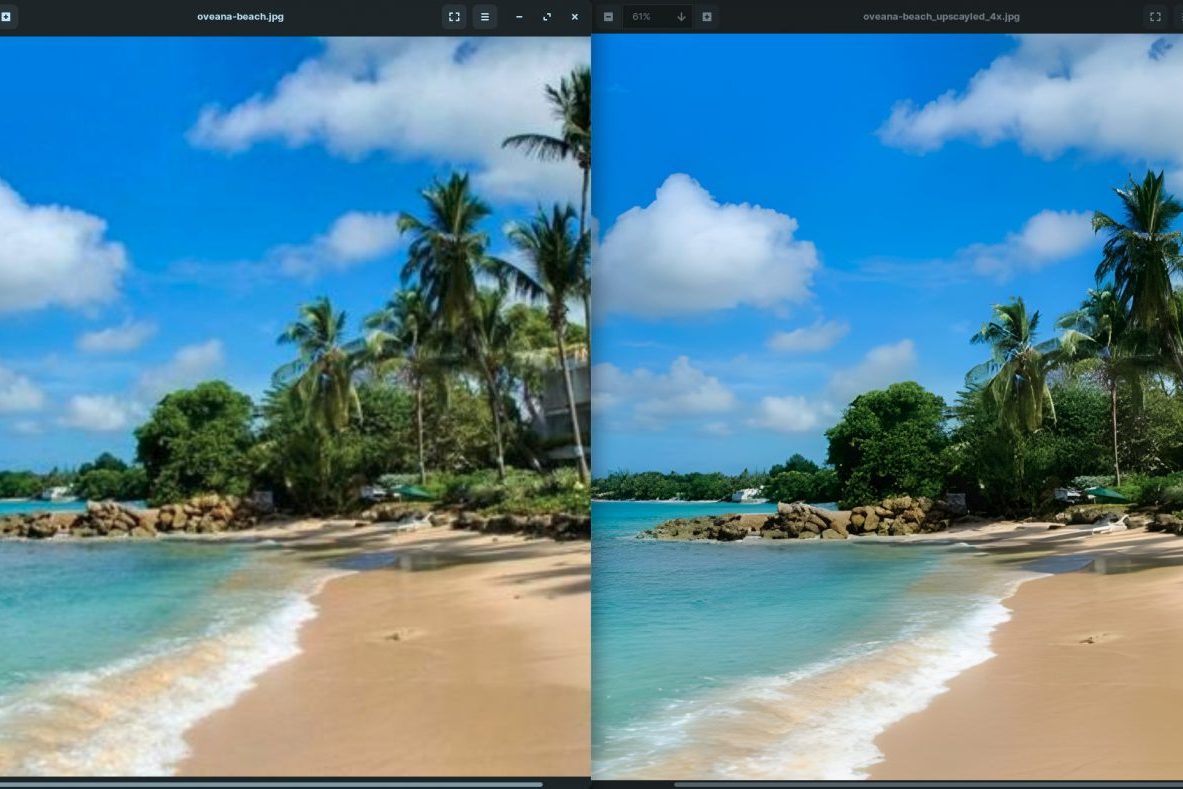The height and width of the screenshot is (789, 1183).
Task: Click horizontal scrollbar of the left image
Action: click(270, 784)
